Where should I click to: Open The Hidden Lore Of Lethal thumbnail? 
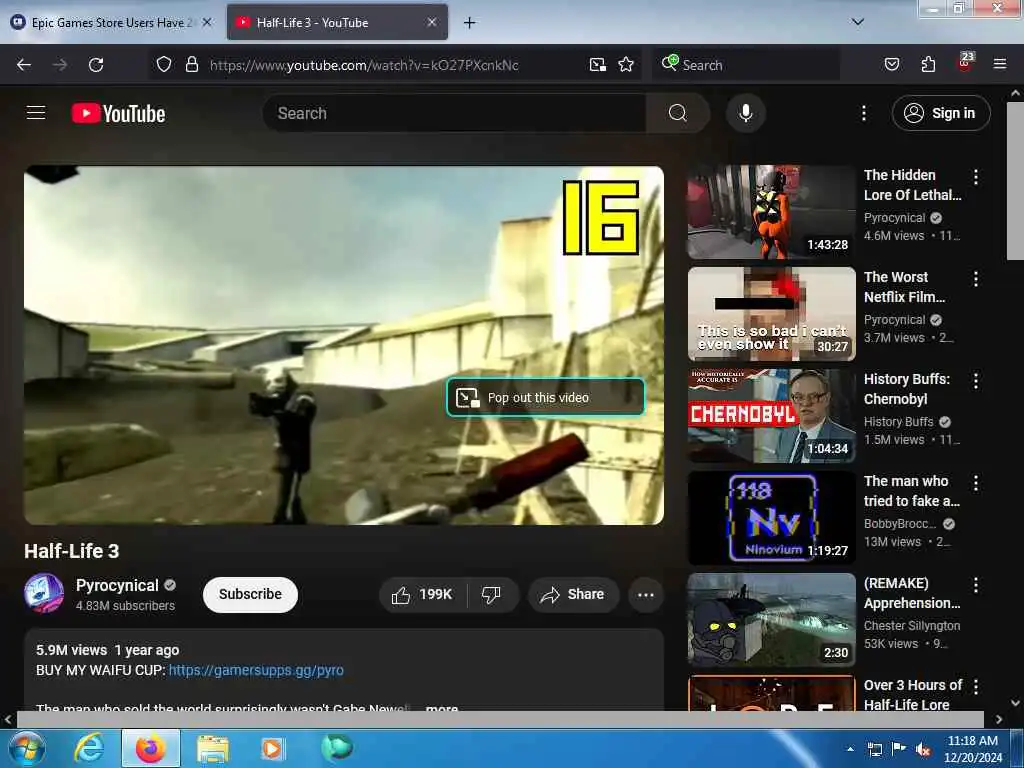coord(771,212)
